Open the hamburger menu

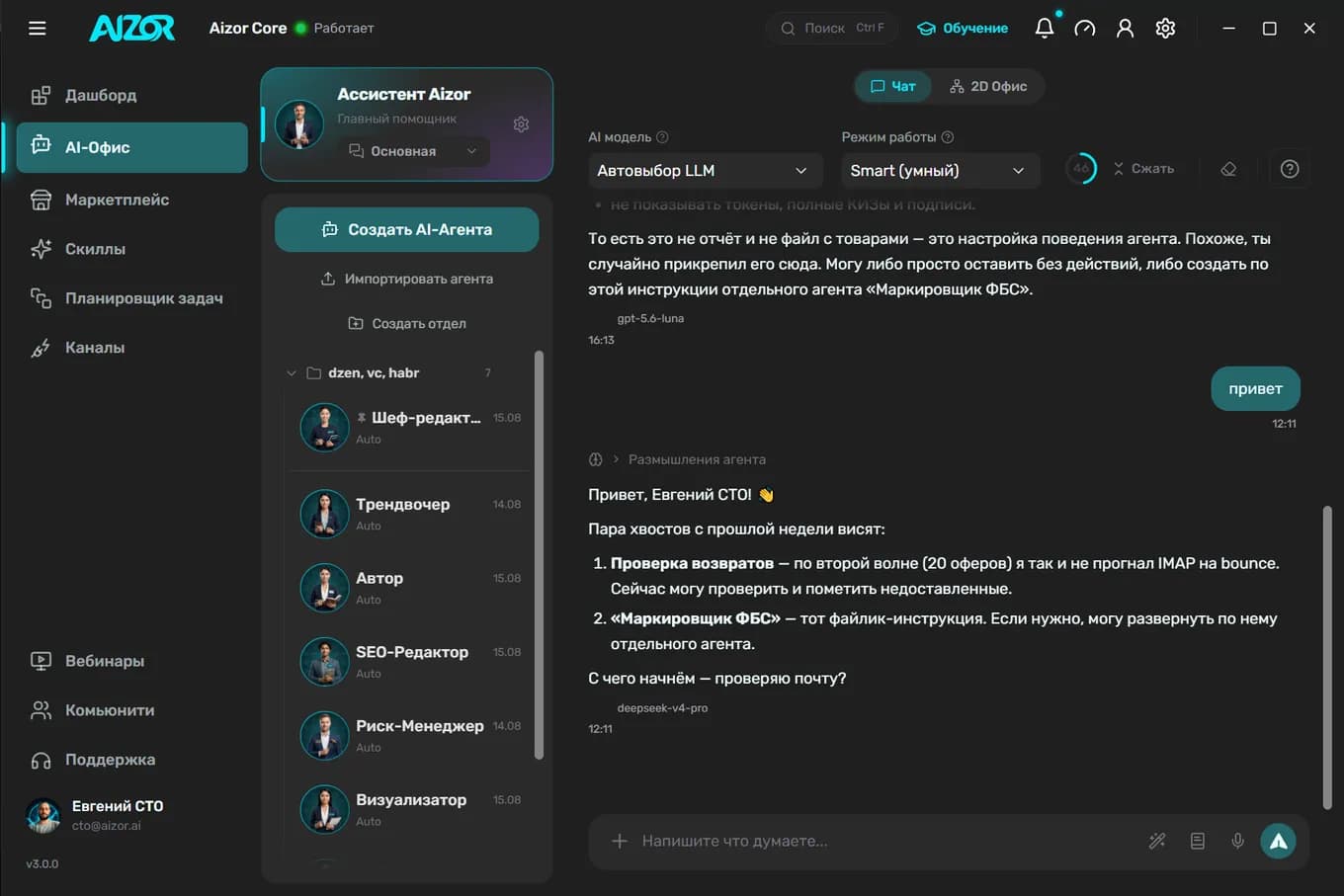point(38,28)
